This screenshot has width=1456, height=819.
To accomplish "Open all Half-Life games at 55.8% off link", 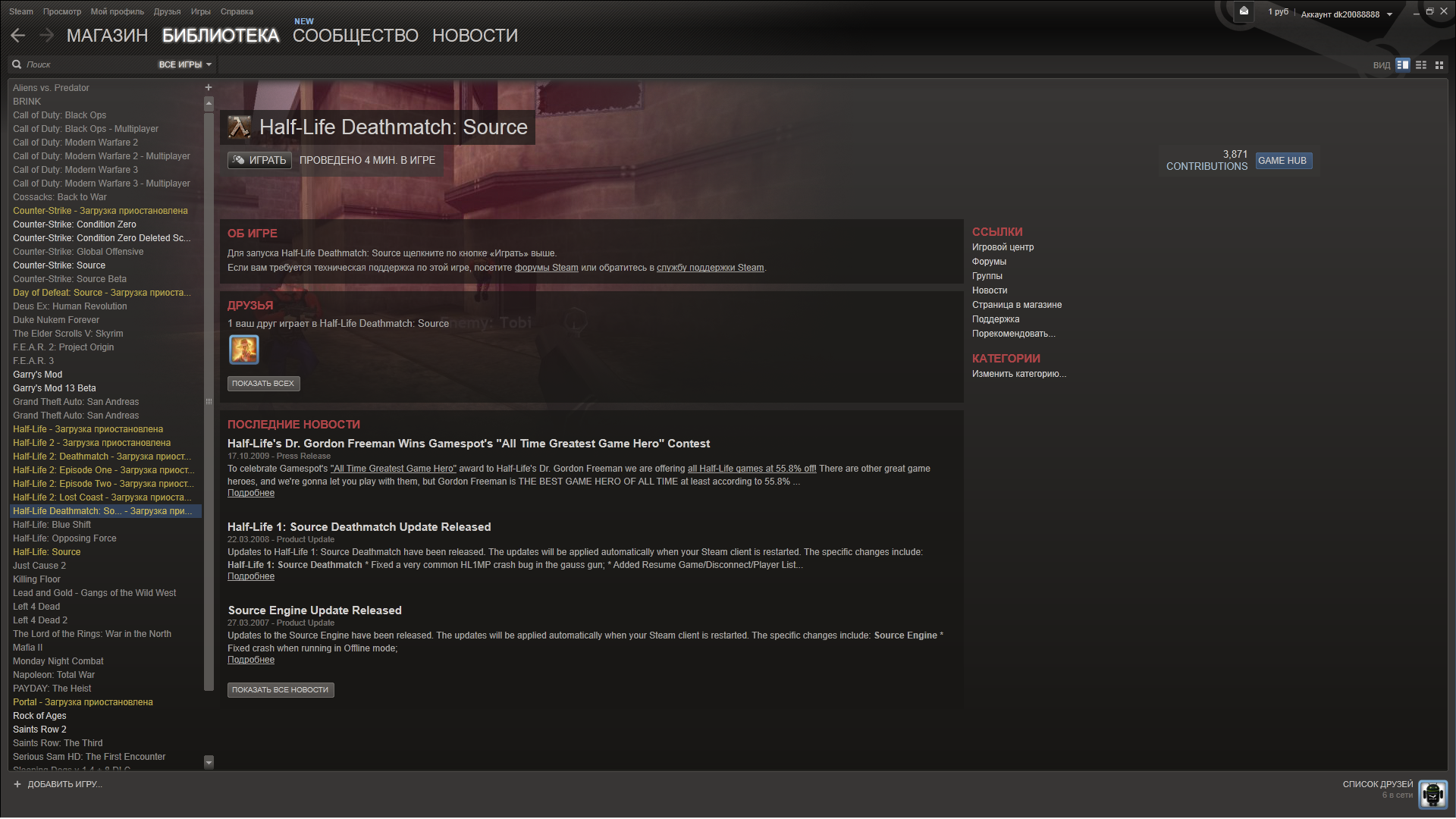I will [752, 469].
